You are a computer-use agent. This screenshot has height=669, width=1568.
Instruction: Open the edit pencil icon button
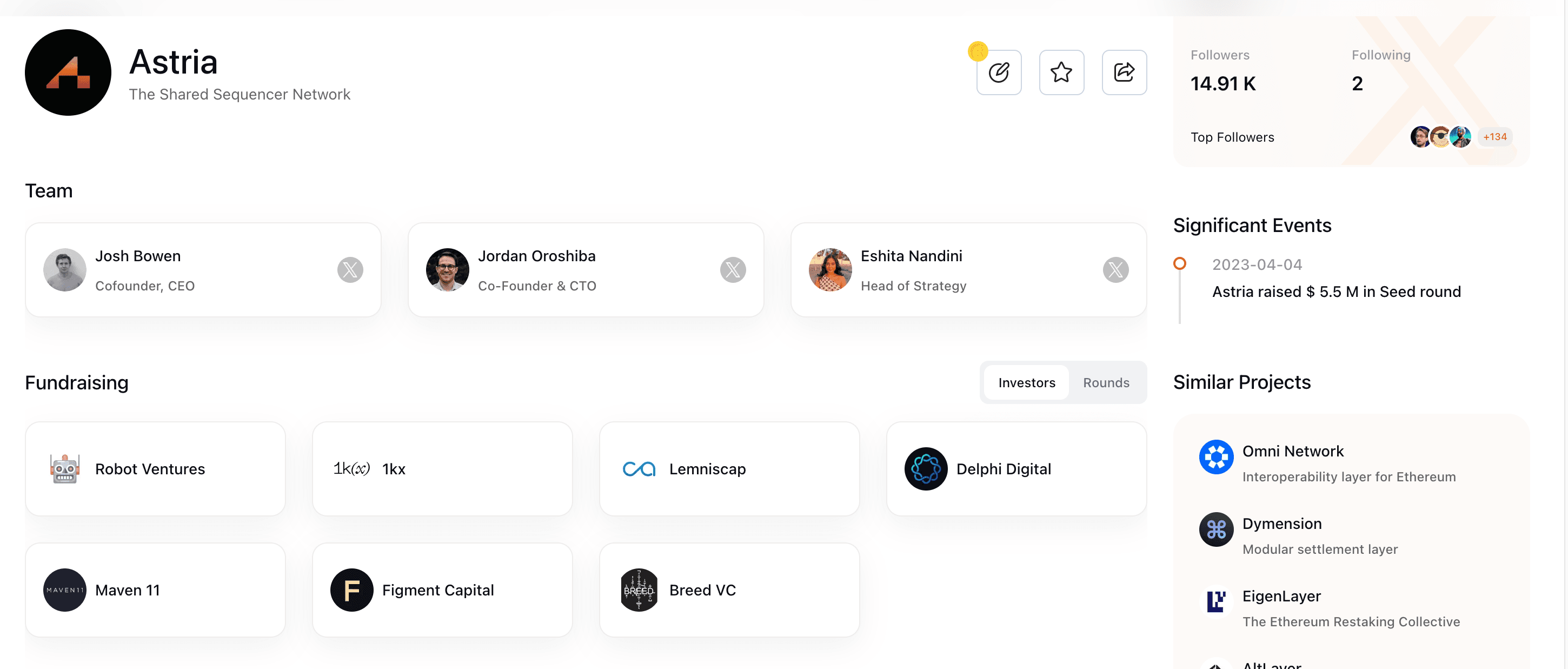999,72
